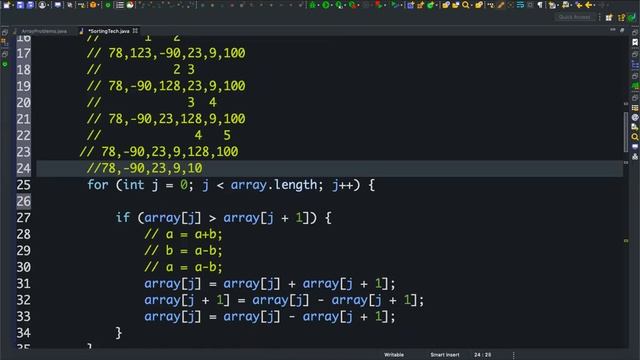Click the 'for' keyword on line 25
Screen dimensions: 640x360
(x=98, y=185)
